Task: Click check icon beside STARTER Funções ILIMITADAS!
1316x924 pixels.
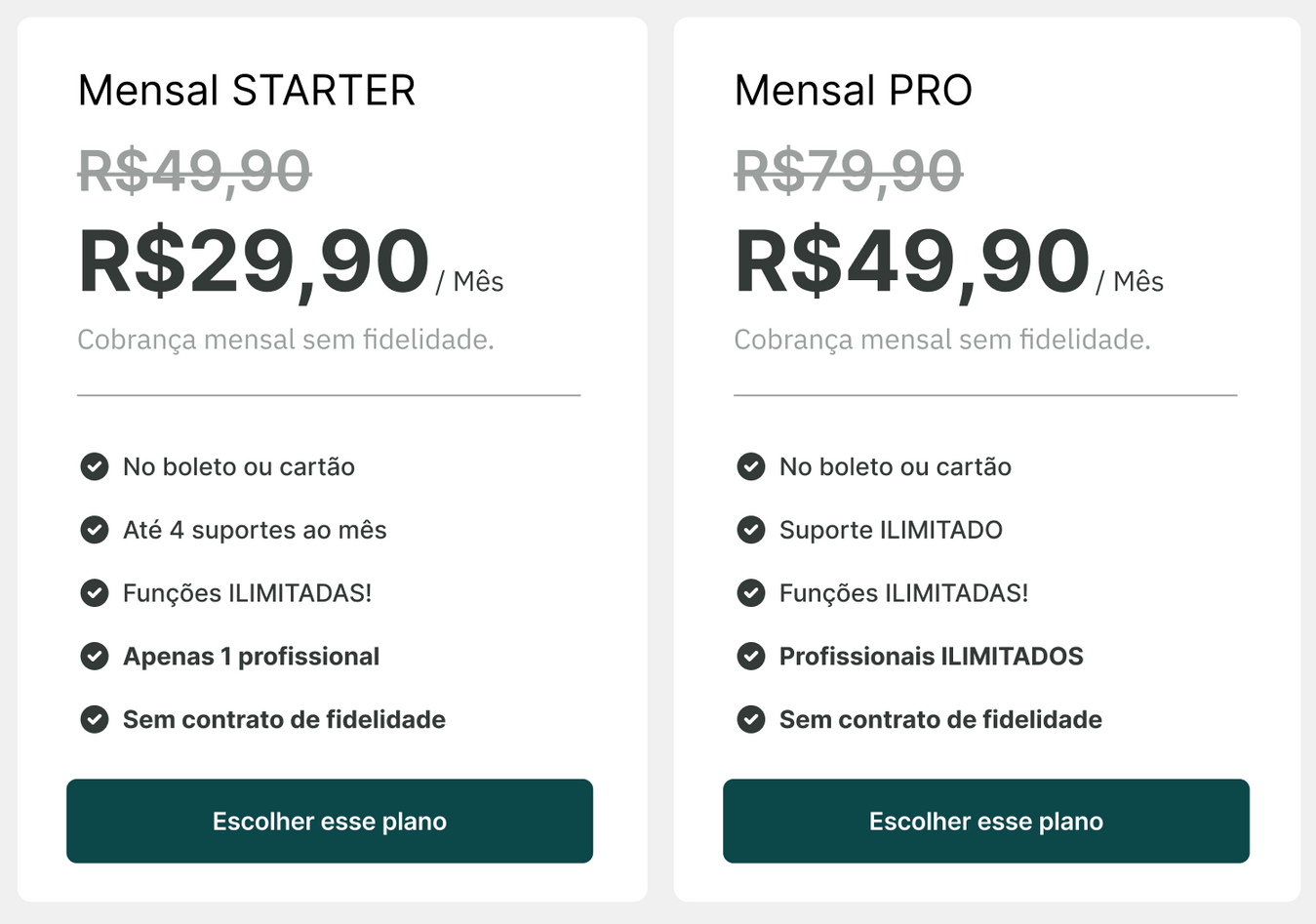Action: (x=95, y=593)
